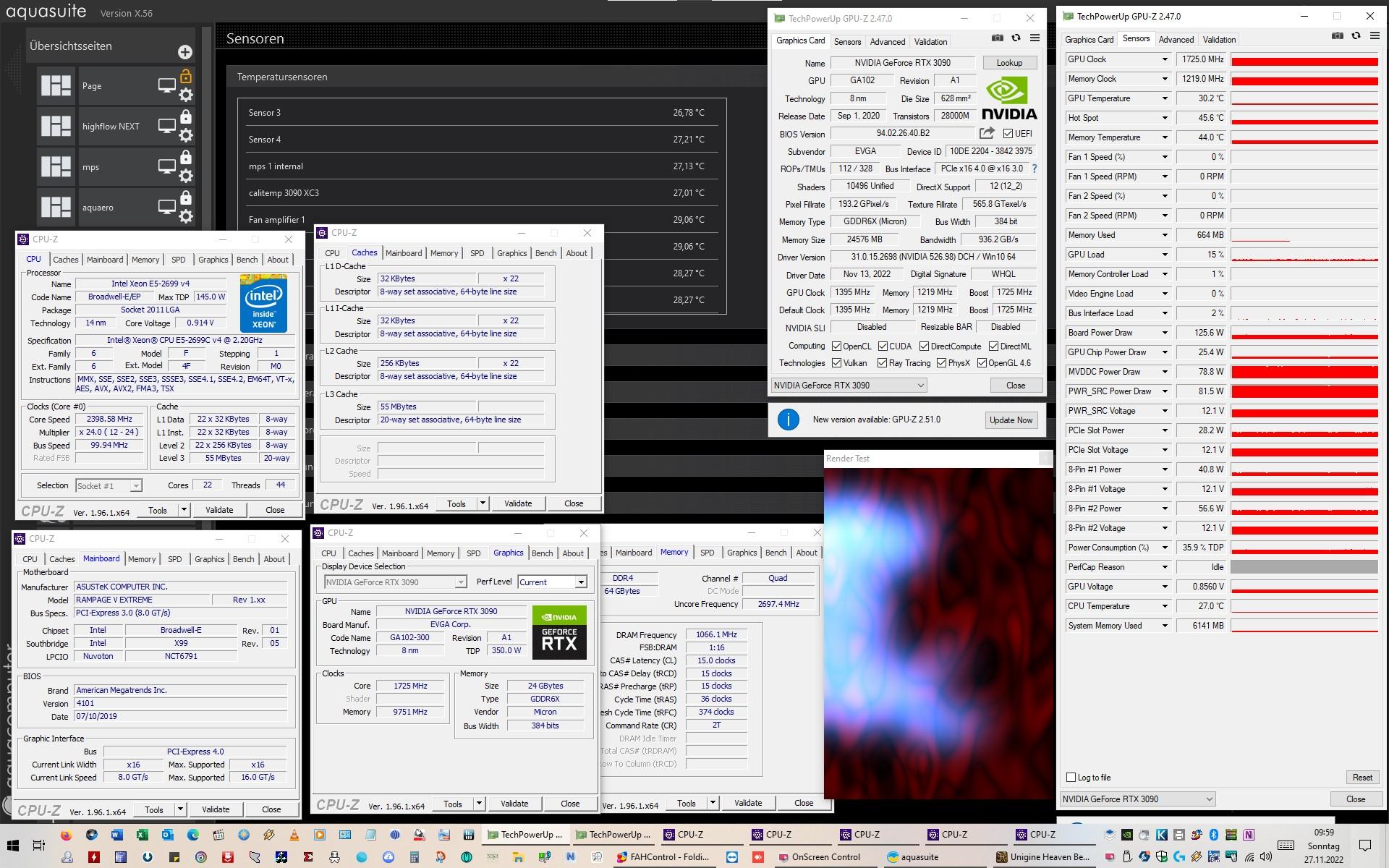The width and height of the screenshot is (1389, 868).
Task: Toggle the Ray Tracing checkbox
Action: 882,363
